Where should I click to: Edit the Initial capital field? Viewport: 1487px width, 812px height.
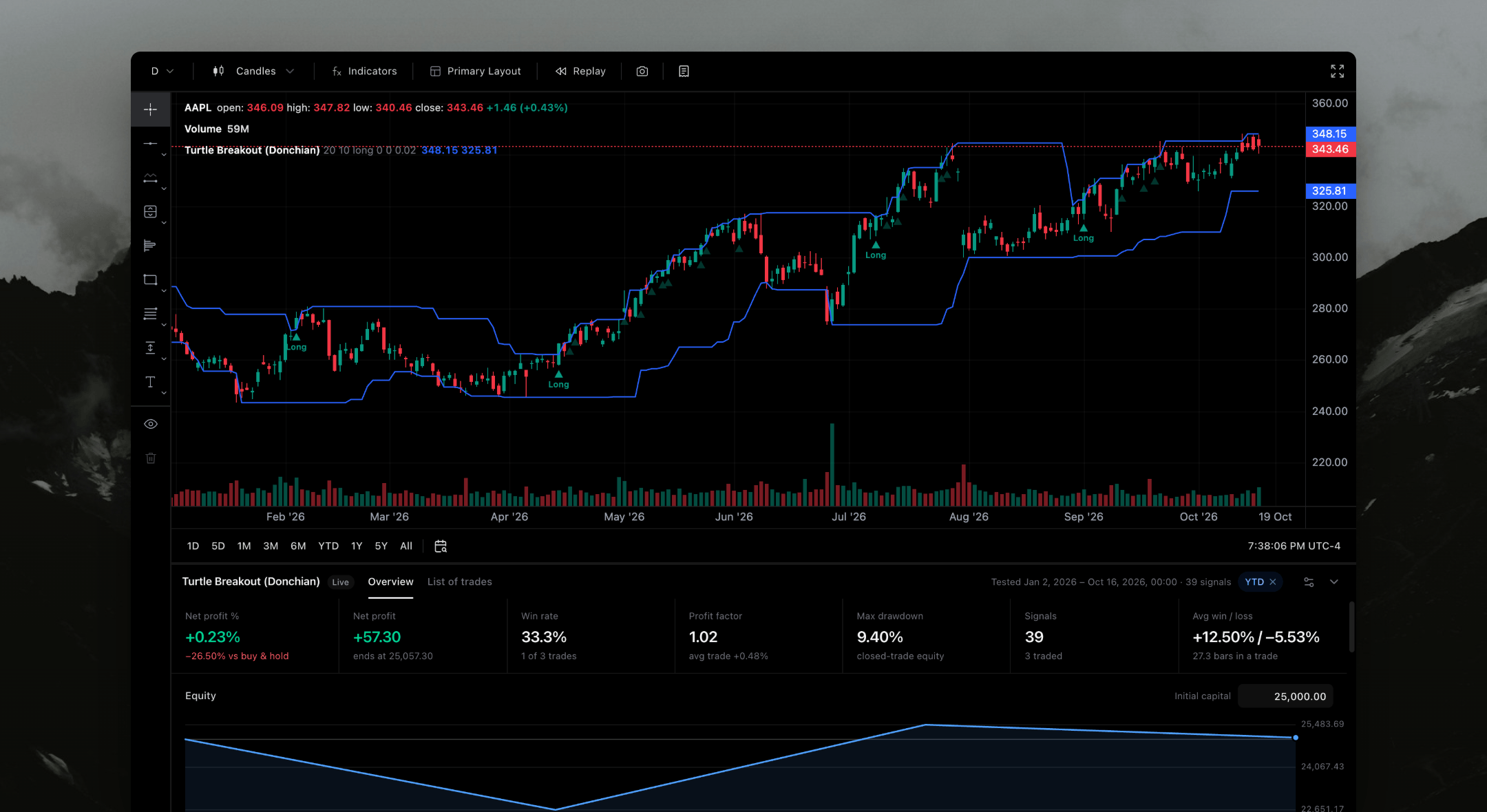[1285, 696]
